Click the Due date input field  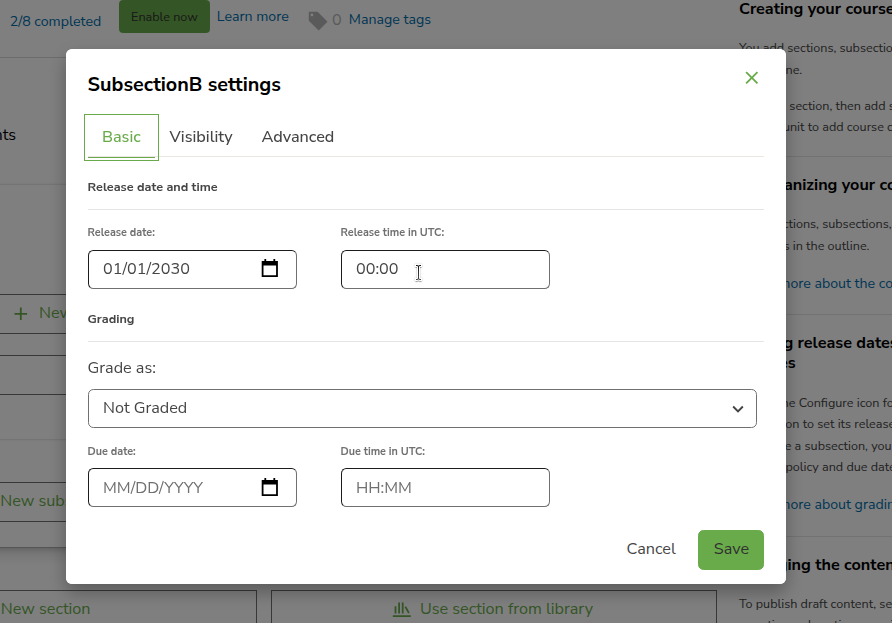point(192,488)
